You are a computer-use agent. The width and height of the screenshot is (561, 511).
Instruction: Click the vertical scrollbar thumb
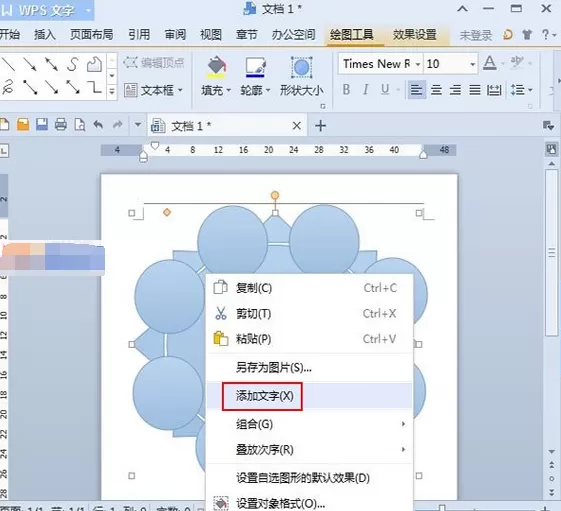[x=551, y=253]
